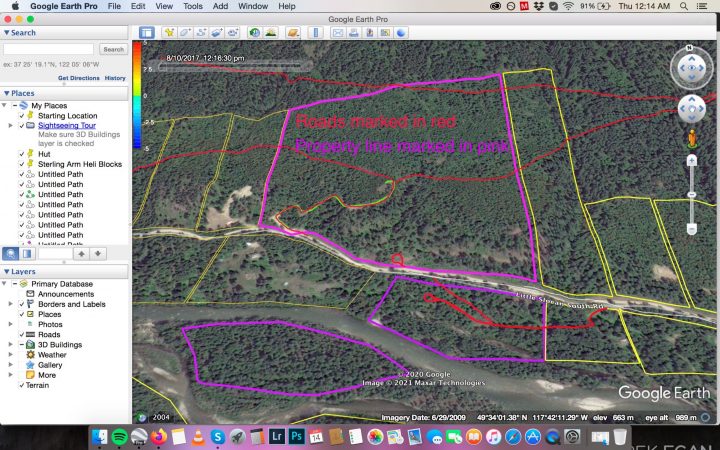The height and width of the screenshot is (450, 720).
Task: Click the zoom slider on the map
Action: click(691, 193)
